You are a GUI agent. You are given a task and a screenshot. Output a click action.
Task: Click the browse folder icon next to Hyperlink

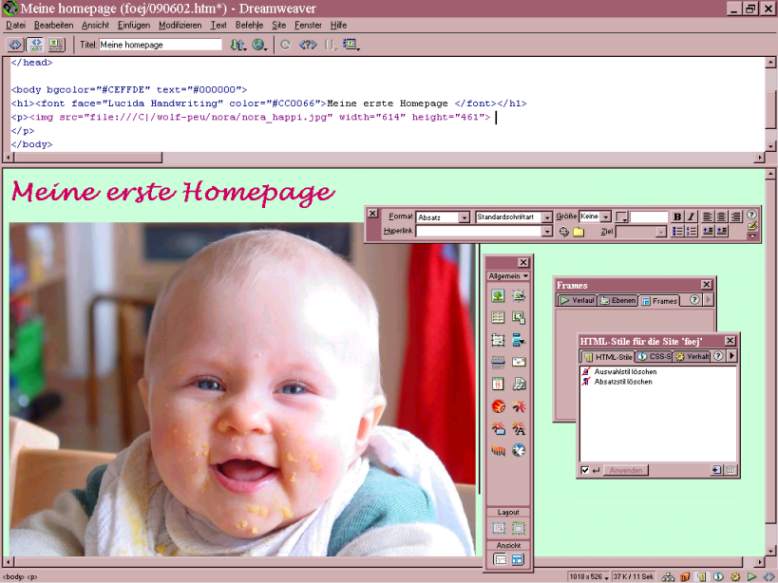pyautogui.click(x=578, y=232)
